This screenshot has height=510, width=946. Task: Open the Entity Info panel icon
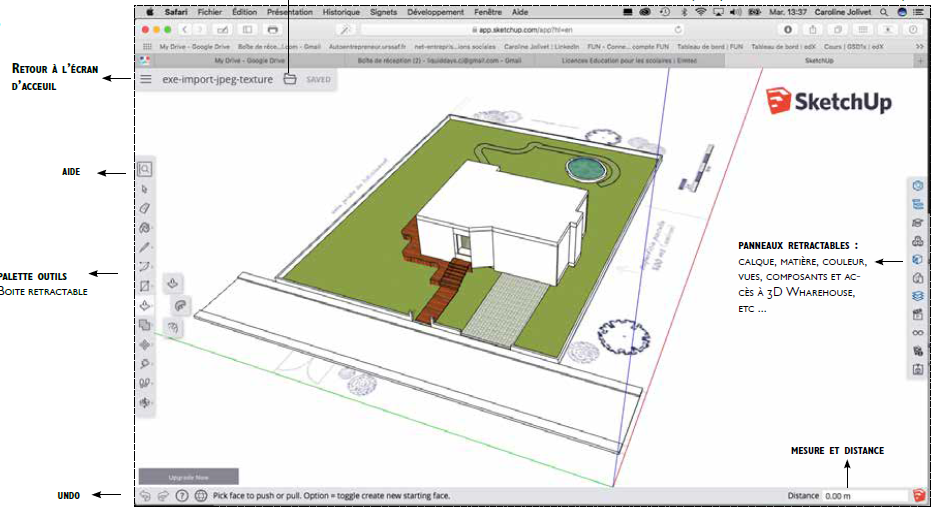(917, 186)
